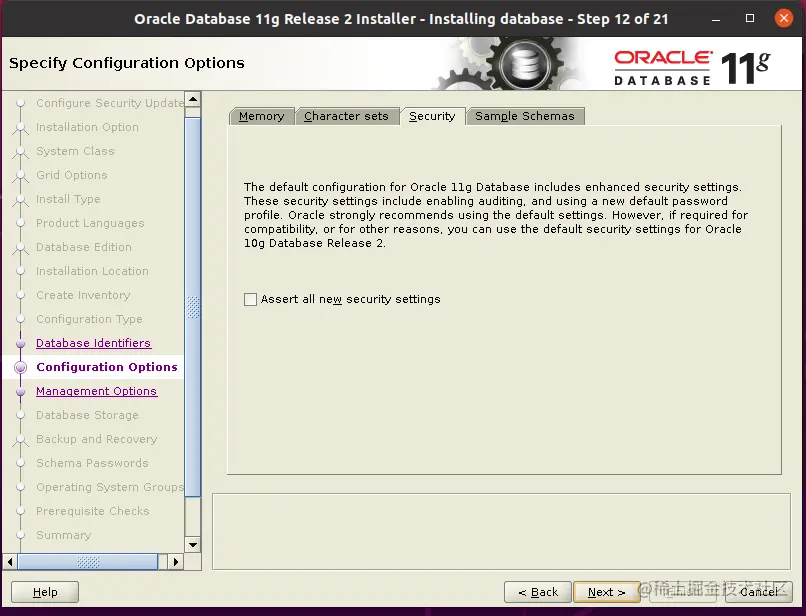Image resolution: width=806 pixels, height=616 pixels.
Task: Open the Management Options step link
Action: [97, 391]
